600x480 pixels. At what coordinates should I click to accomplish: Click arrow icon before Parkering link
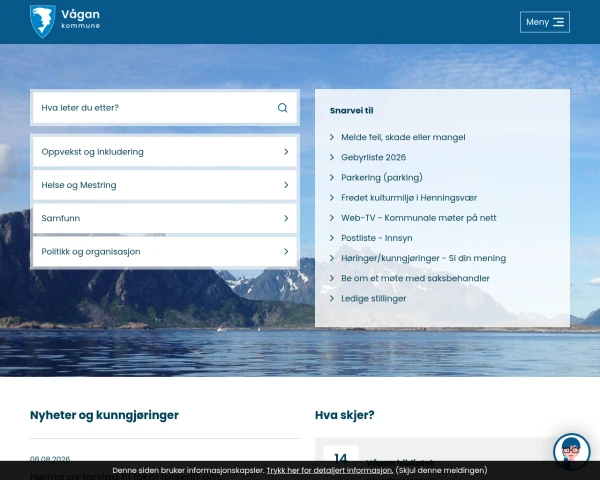point(332,178)
